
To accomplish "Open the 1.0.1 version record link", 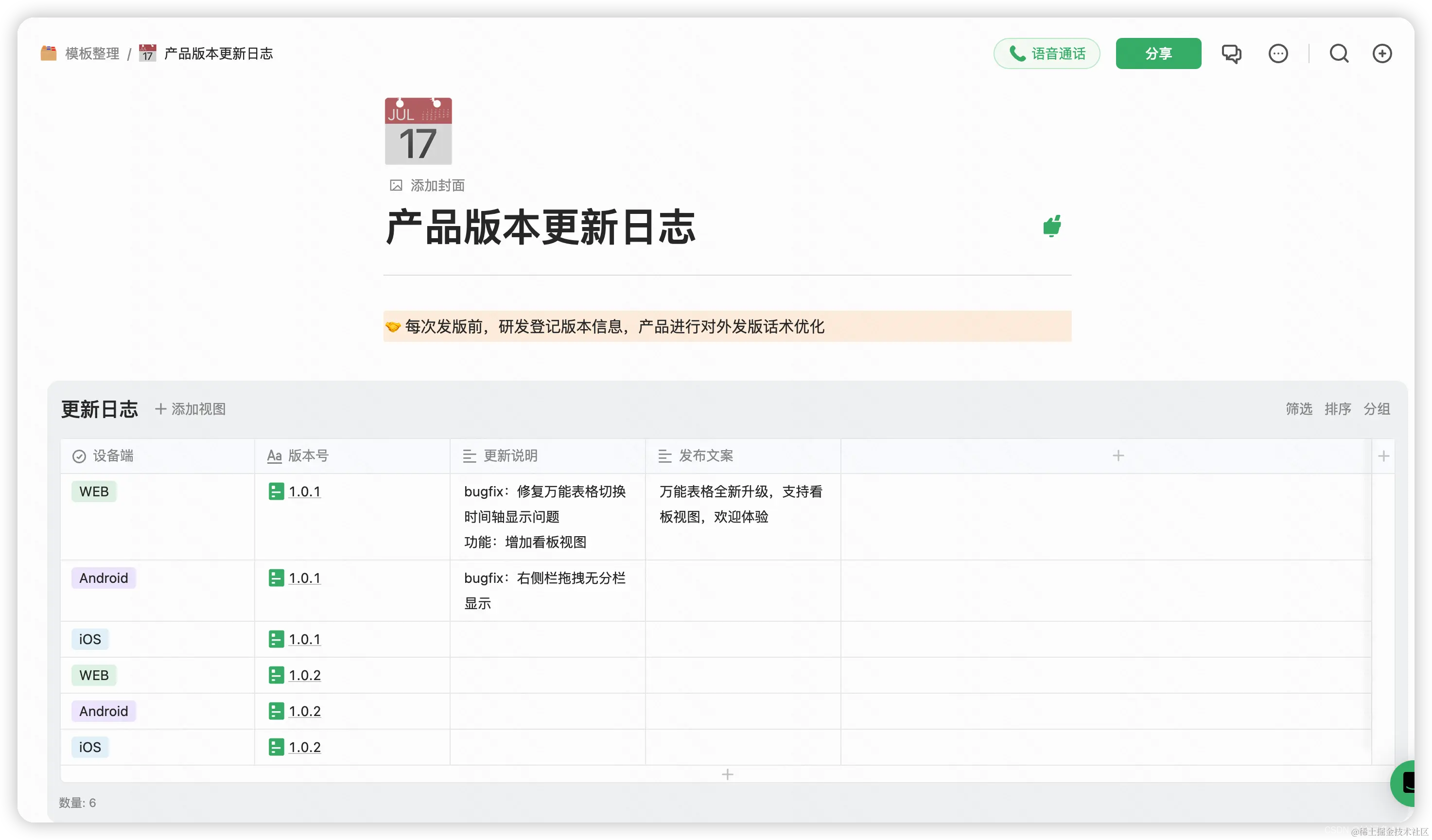I will 305,491.
